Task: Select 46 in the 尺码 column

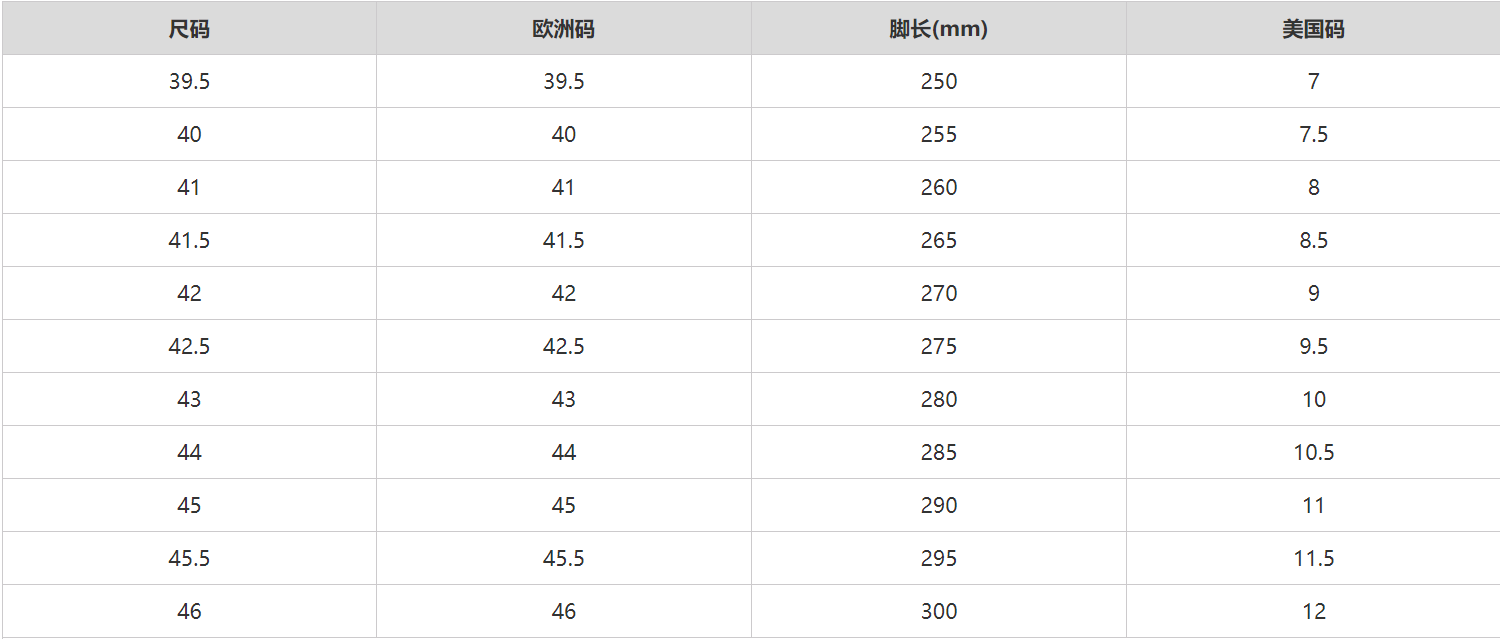Action: point(189,612)
